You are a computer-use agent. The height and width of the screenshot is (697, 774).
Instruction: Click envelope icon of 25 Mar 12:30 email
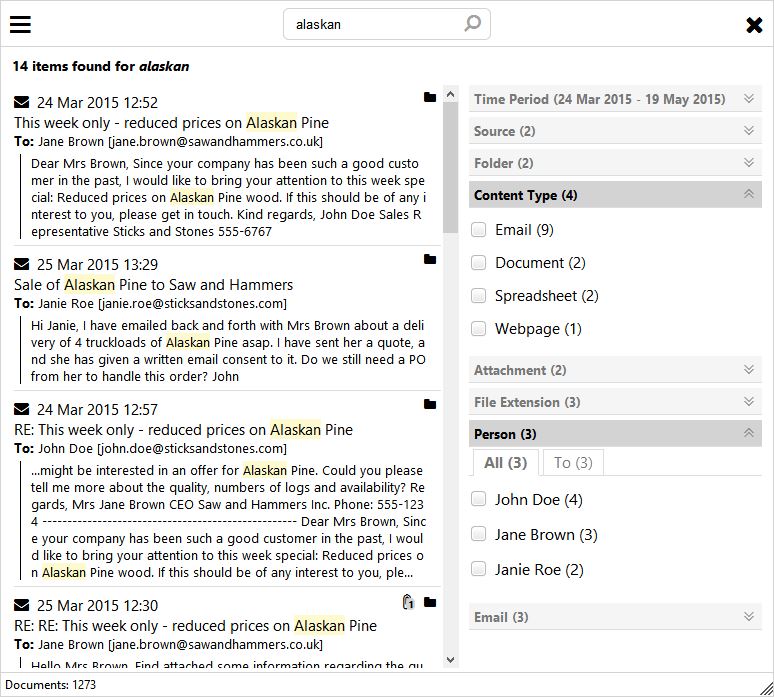coord(22,605)
